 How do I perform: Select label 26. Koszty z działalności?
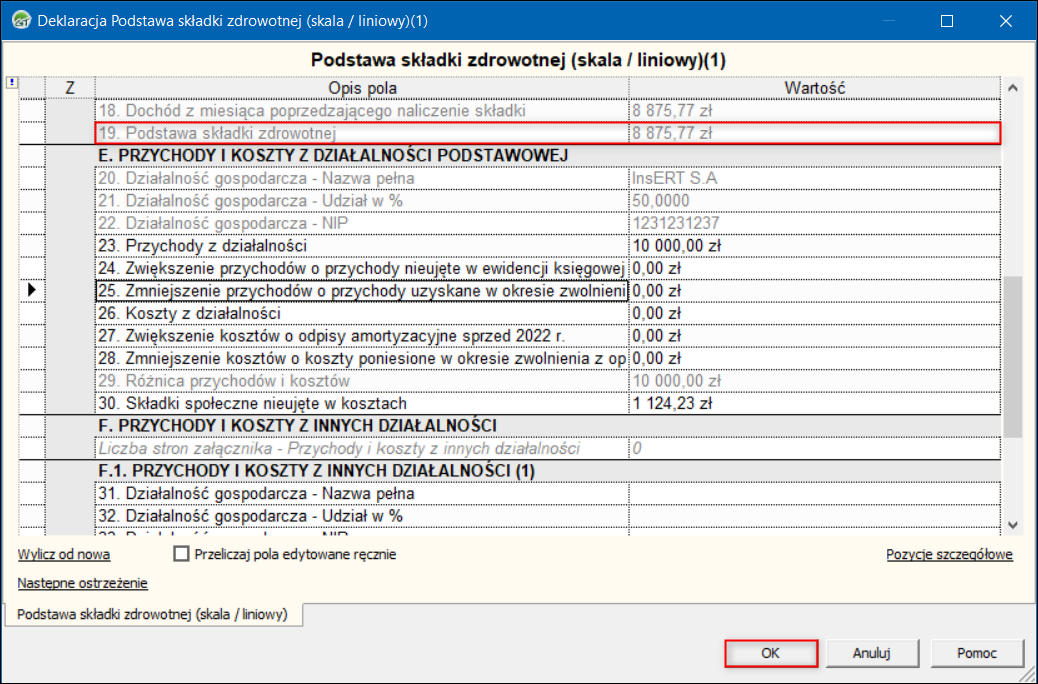coord(362,313)
